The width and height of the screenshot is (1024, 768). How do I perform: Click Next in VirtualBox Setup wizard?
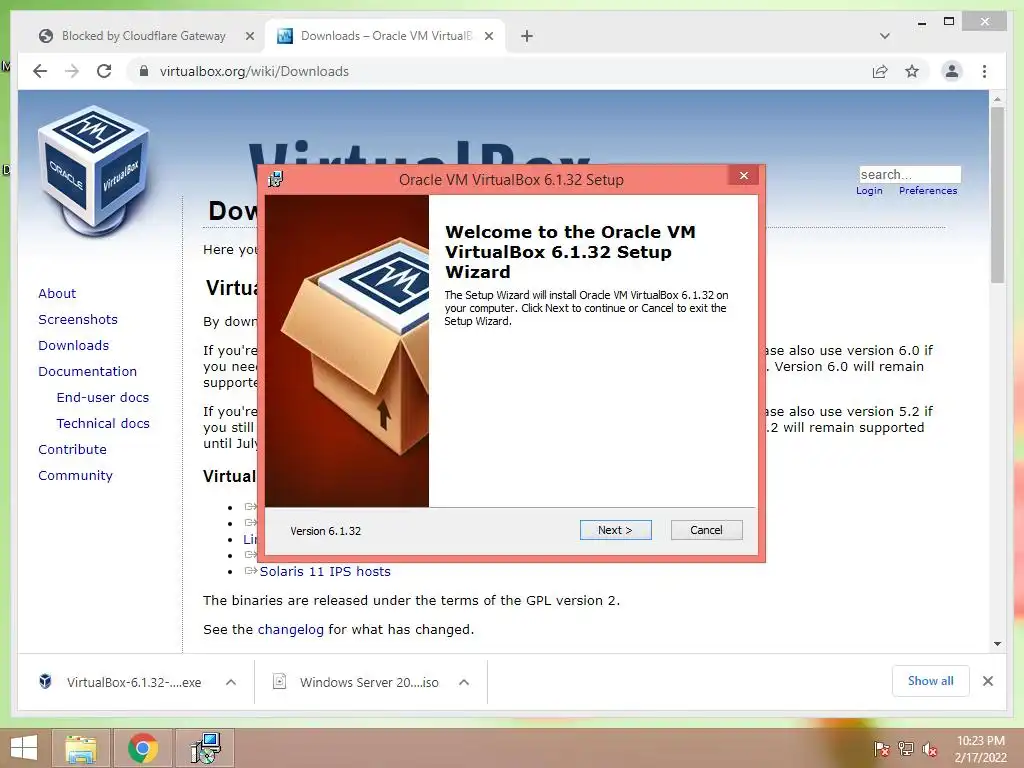tap(615, 530)
